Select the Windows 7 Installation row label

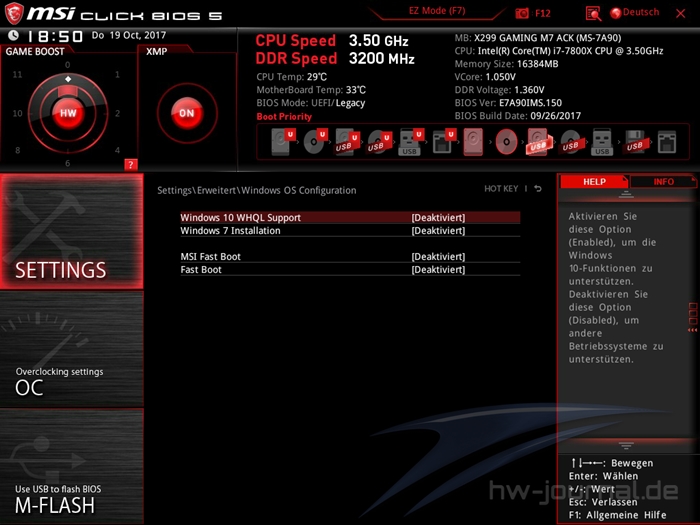coord(230,231)
